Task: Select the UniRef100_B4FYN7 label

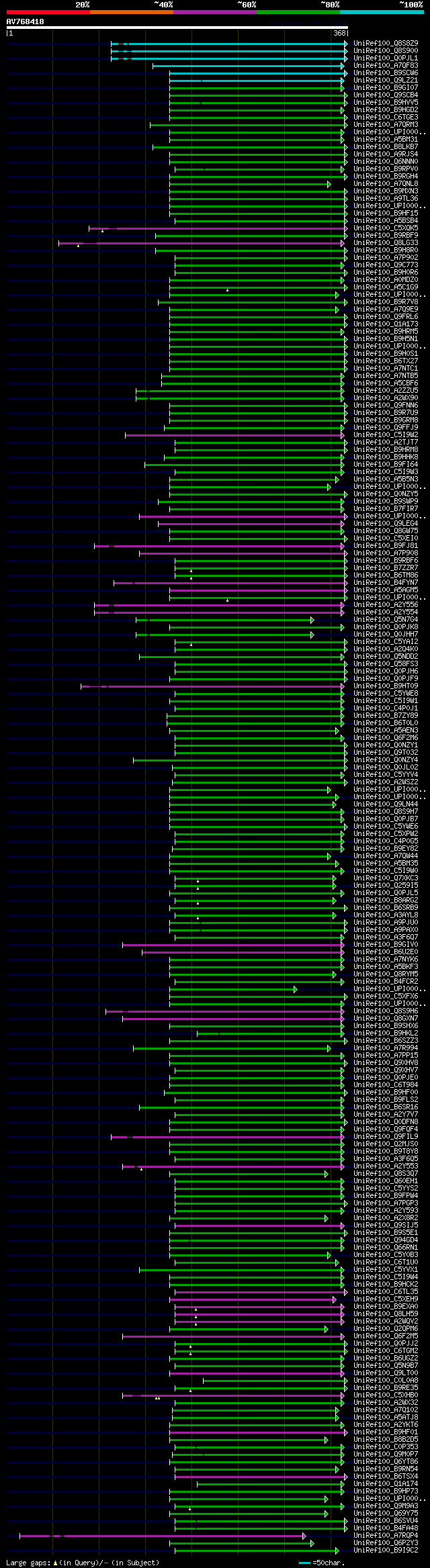Action: (x=386, y=582)
